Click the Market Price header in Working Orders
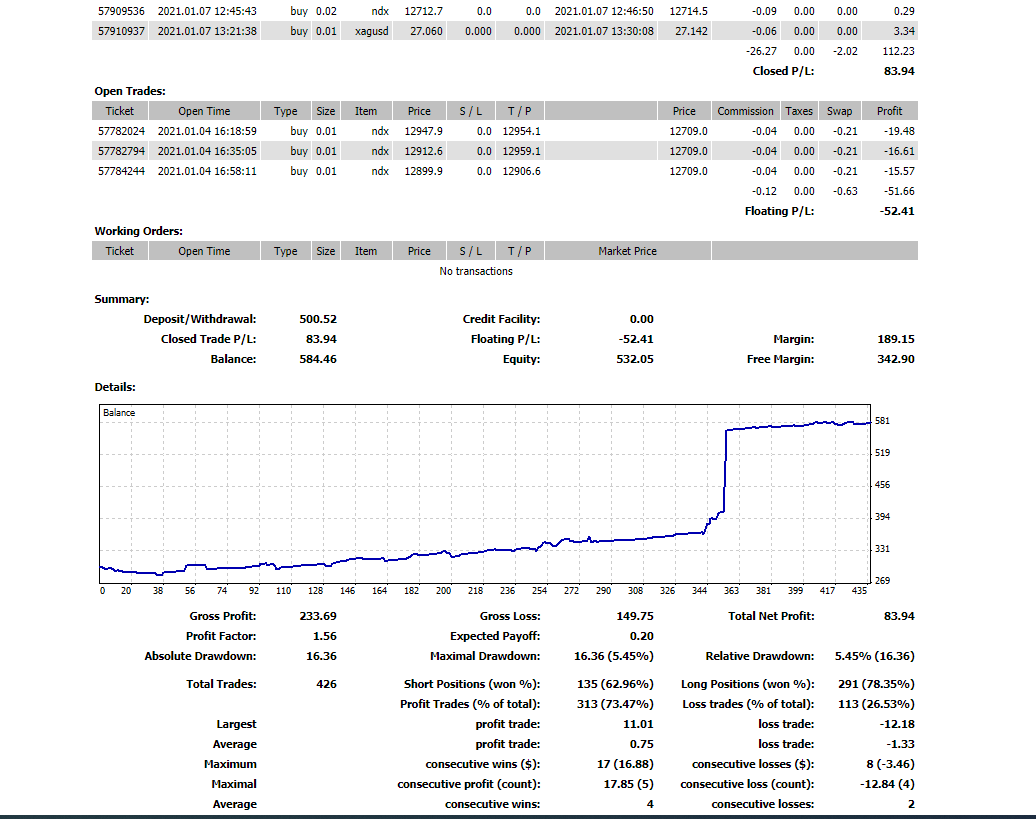Screen dimensions: 1036x819 [627, 251]
